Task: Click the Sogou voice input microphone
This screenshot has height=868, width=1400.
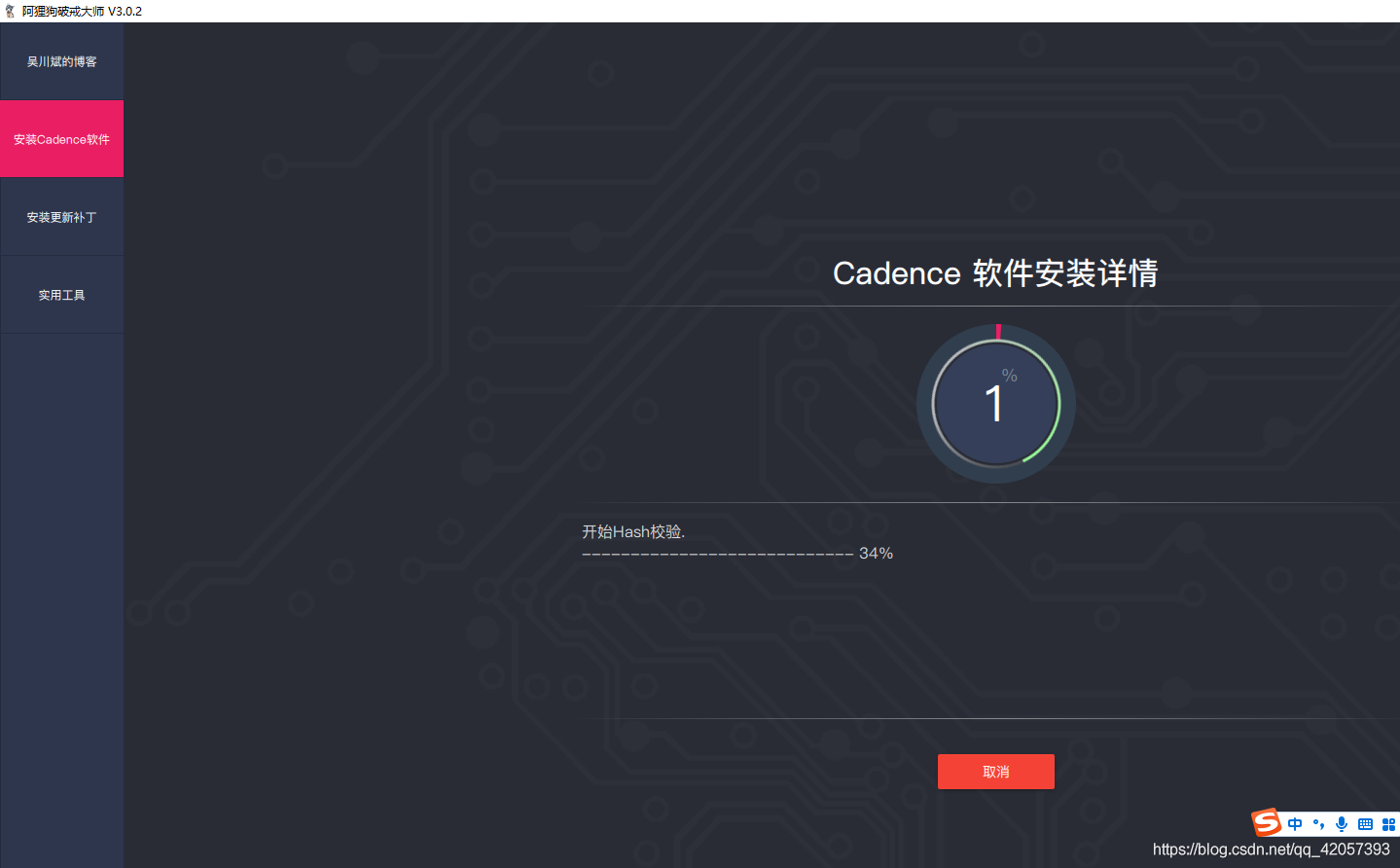Action: point(1342,824)
